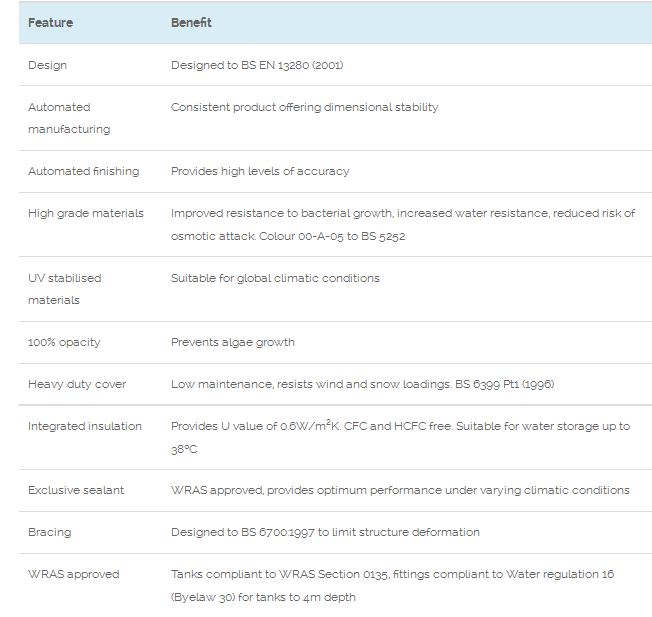
Task: Click "Designed to BS EN 13280 (2001)" text
Action: (257, 65)
